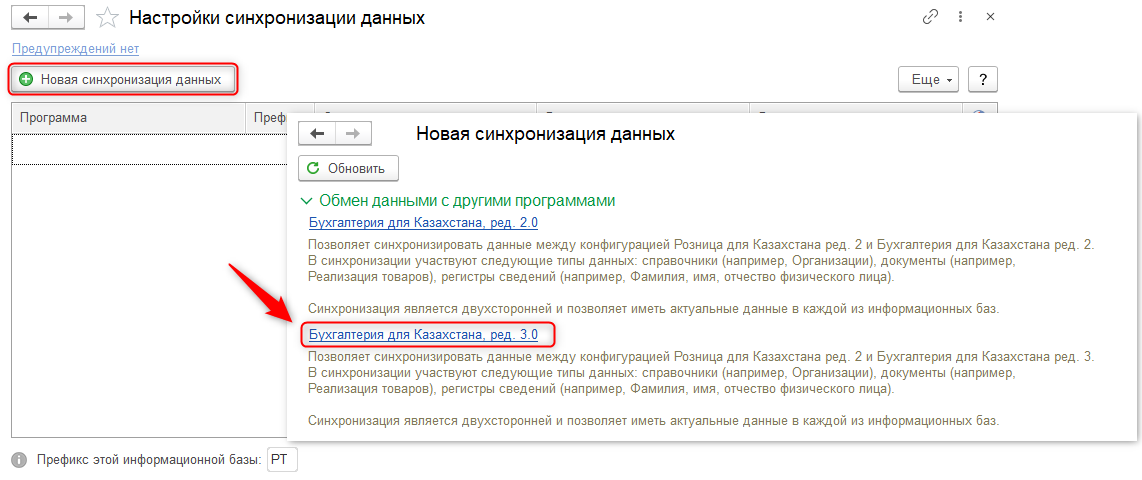Click the main window back arrow

click(31, 18)
